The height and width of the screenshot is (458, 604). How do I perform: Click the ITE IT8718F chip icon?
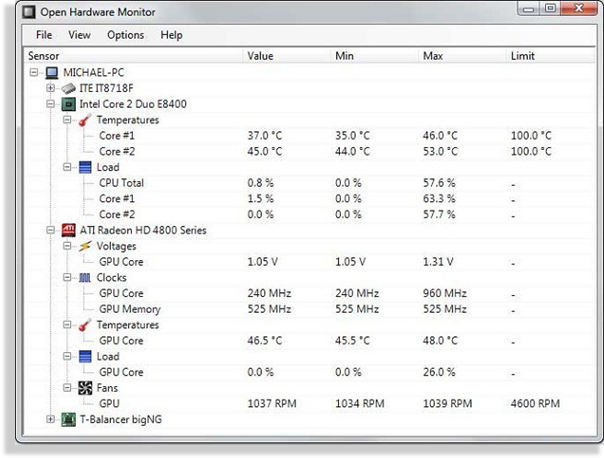69,88
